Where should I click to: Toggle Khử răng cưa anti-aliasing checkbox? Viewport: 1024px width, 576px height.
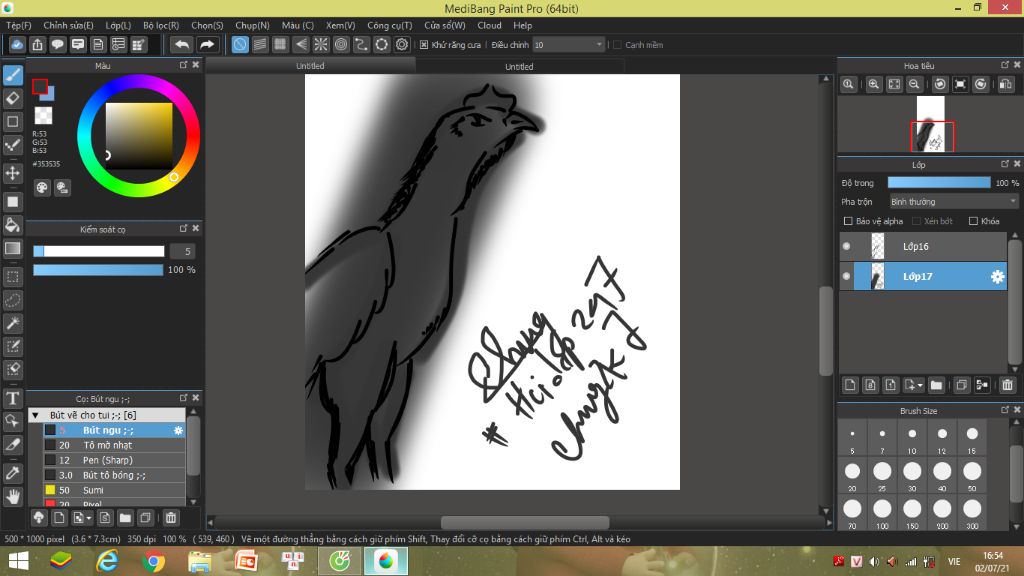pyautogui.click(x=424, y=44)
